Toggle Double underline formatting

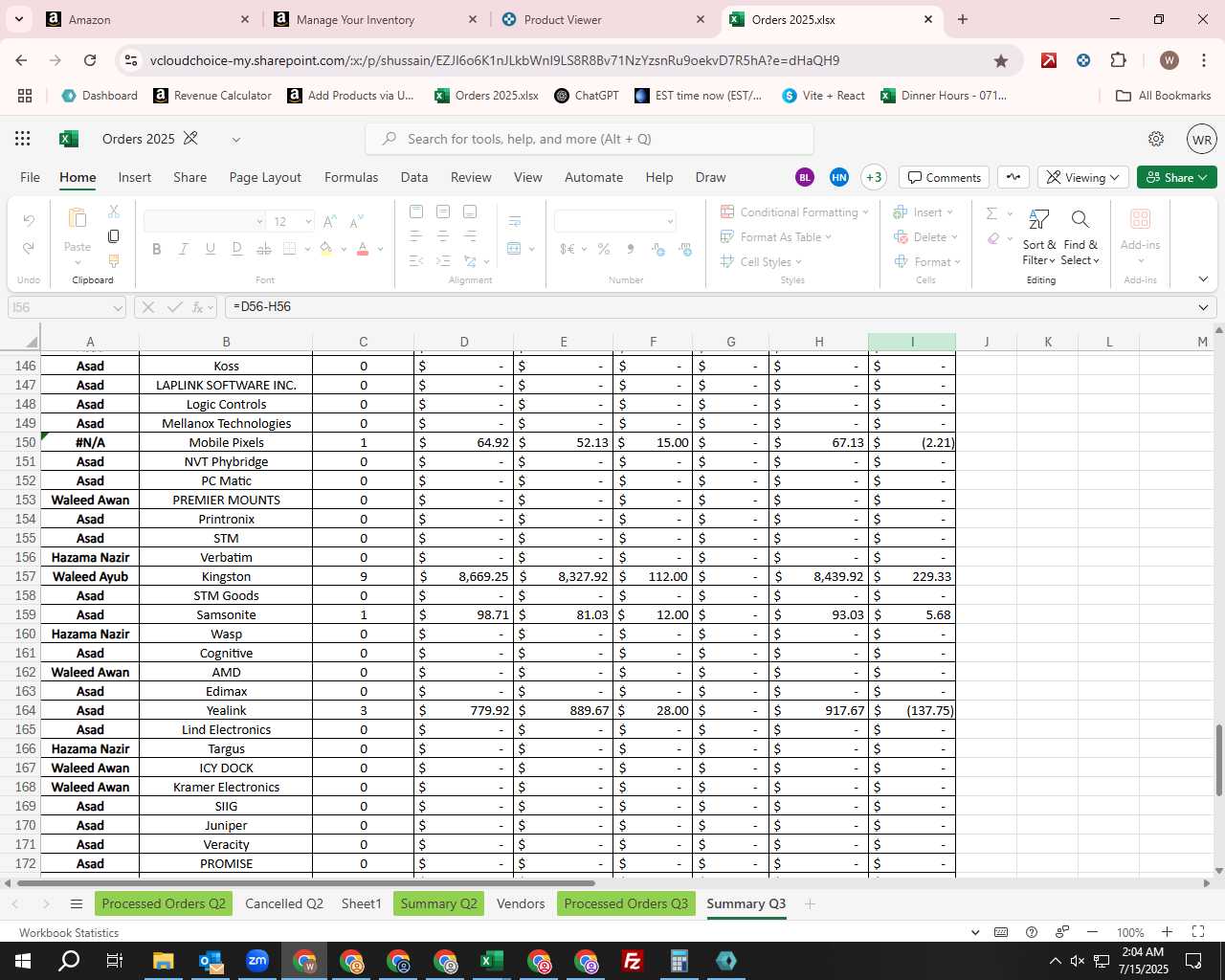point(236,249)
